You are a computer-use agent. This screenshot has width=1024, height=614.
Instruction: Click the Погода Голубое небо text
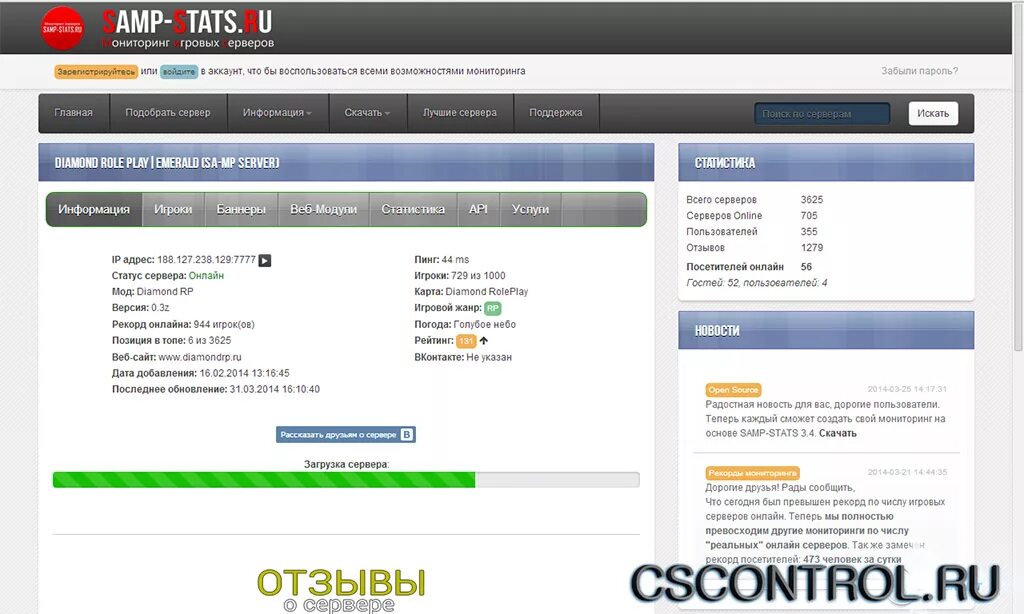tap(465, 324)
